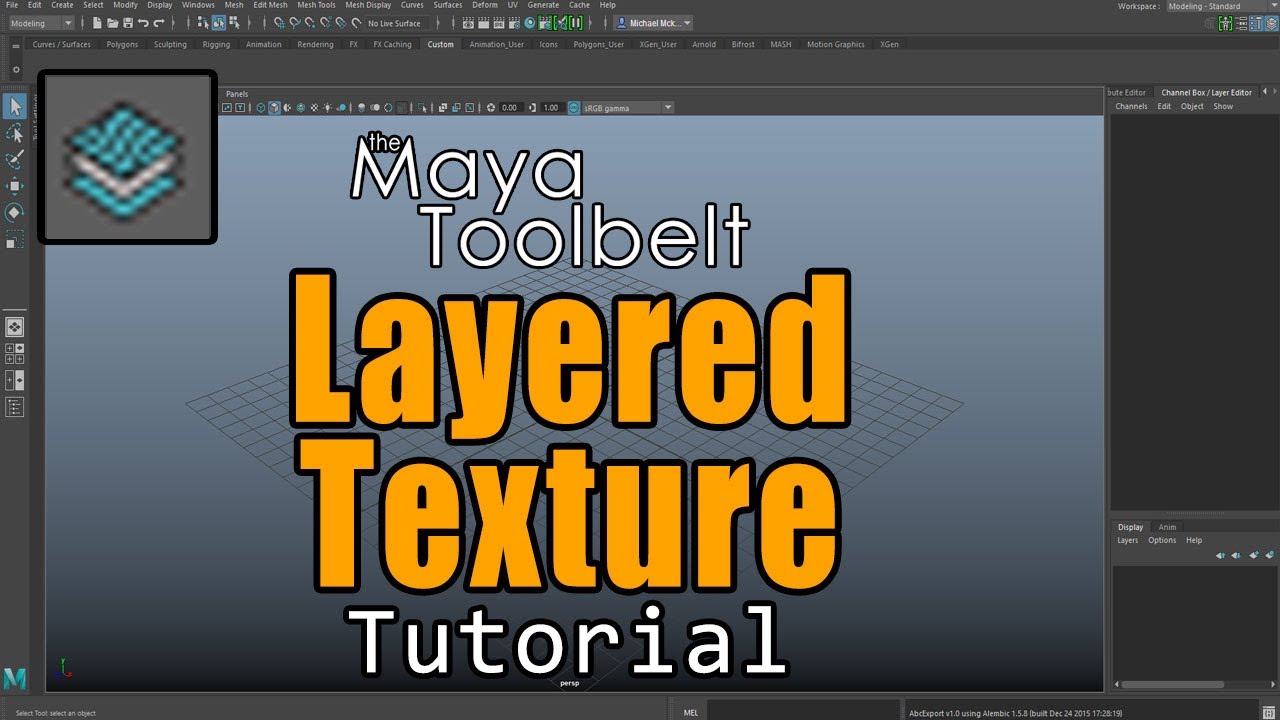
Task: Toggle Select by object type mode
Action: (218, 23)
